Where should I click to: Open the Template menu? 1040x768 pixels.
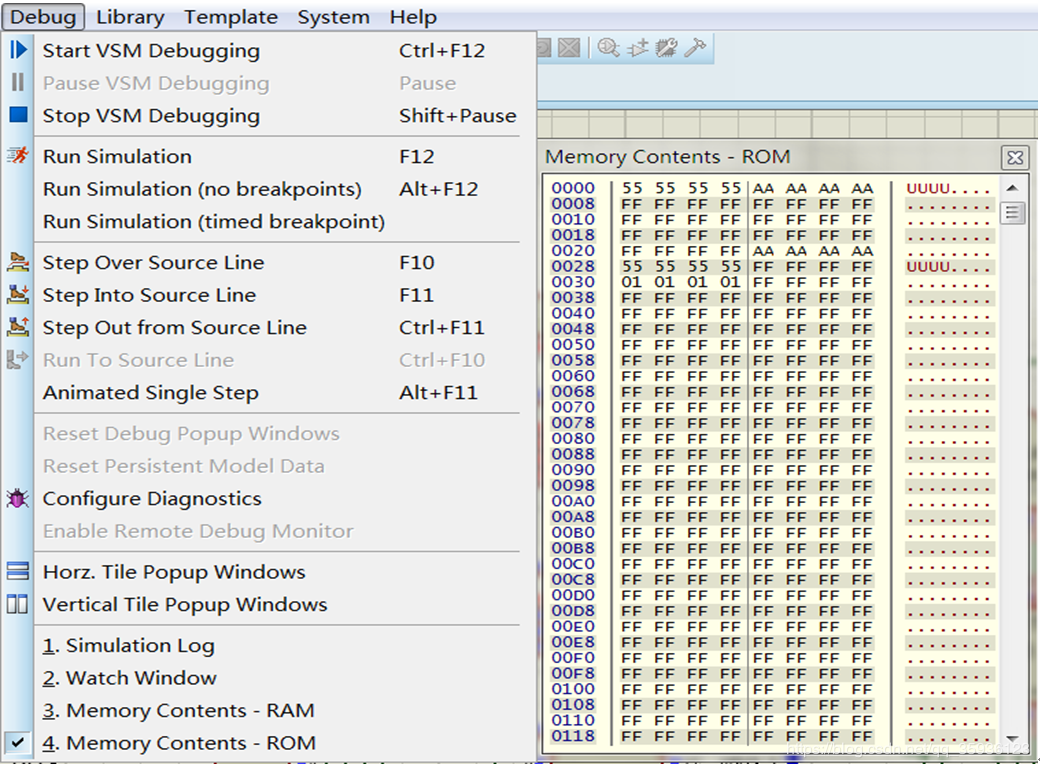(x=231, y=17)
